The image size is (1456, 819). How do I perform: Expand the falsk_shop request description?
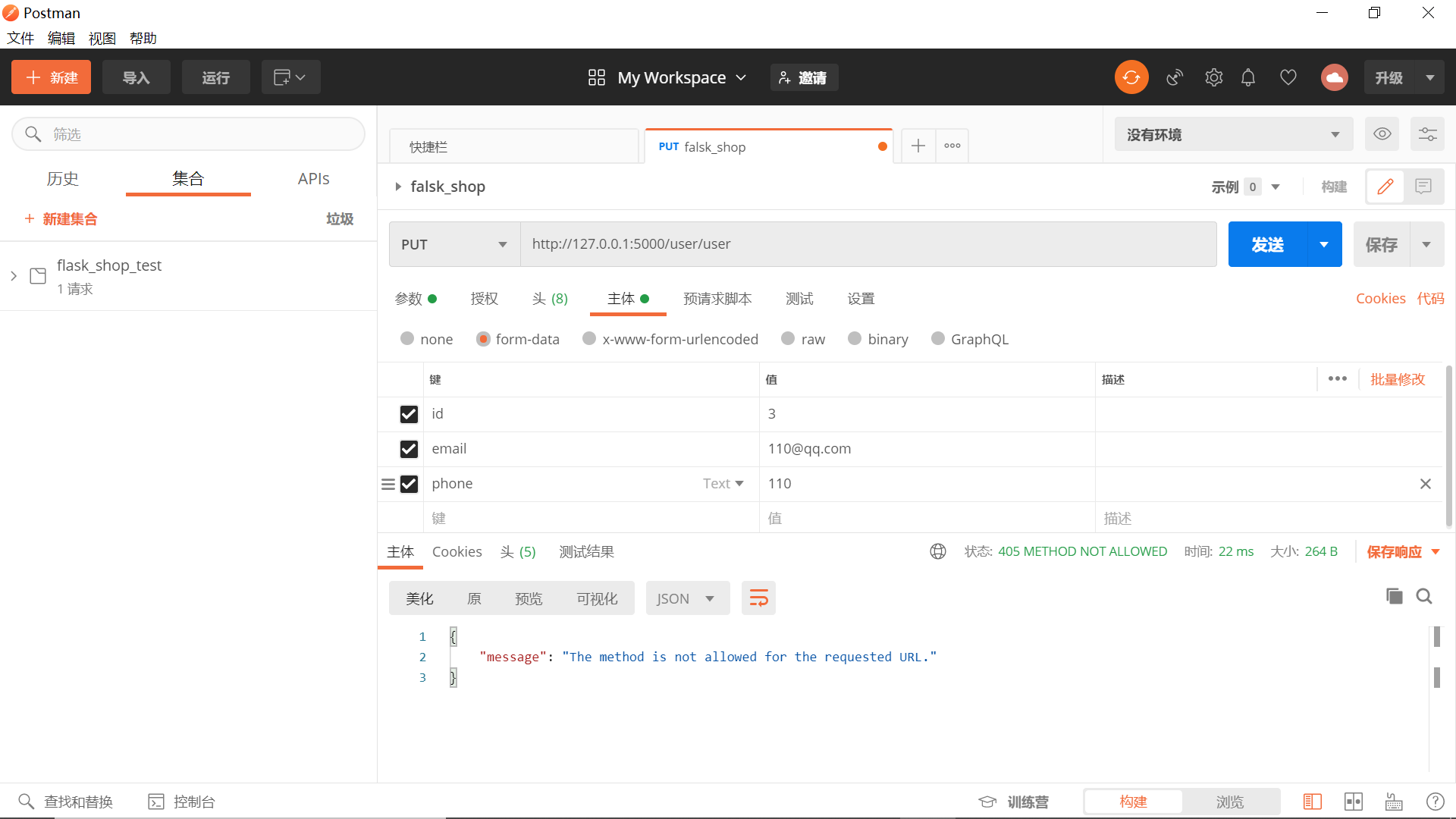[x=398, y=187]
